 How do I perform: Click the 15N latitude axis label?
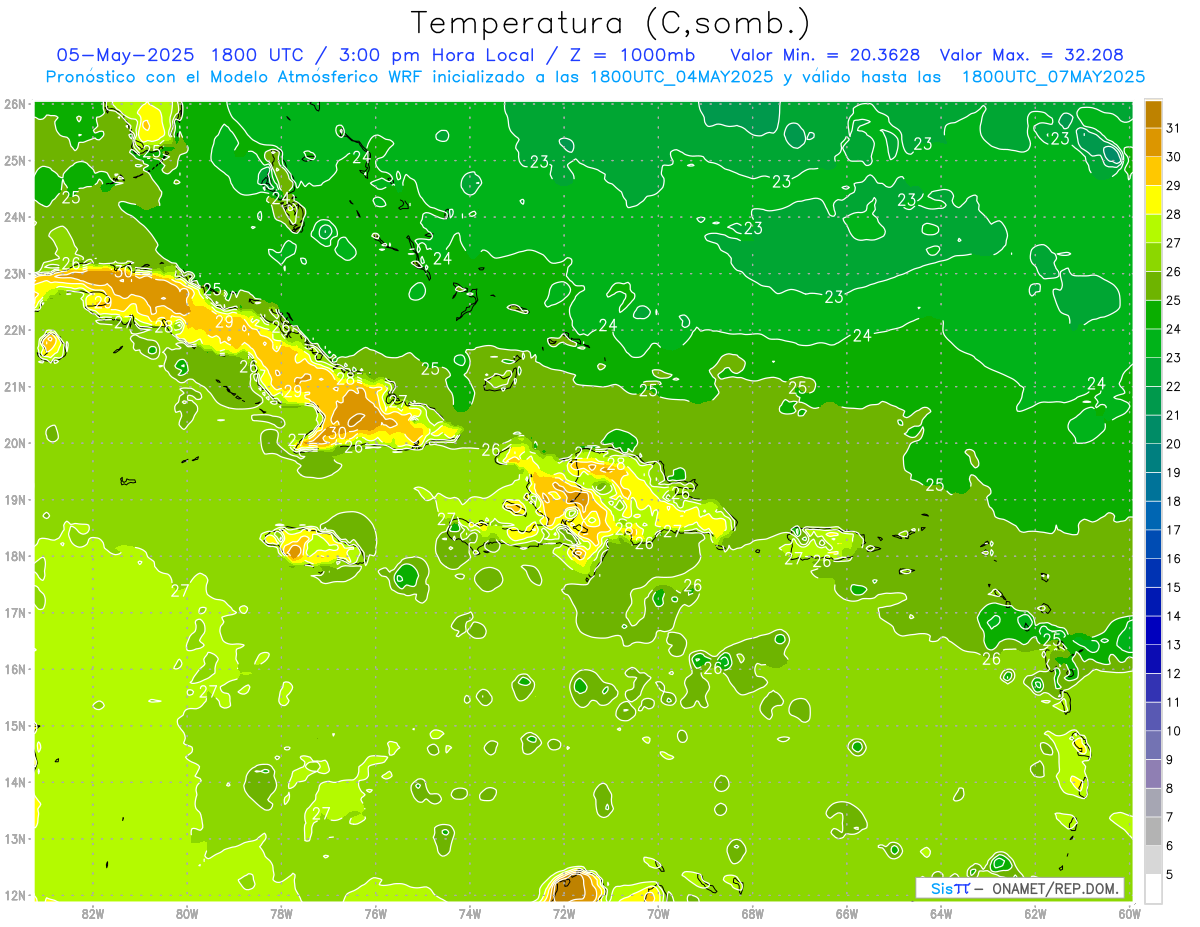pos(14,725)
